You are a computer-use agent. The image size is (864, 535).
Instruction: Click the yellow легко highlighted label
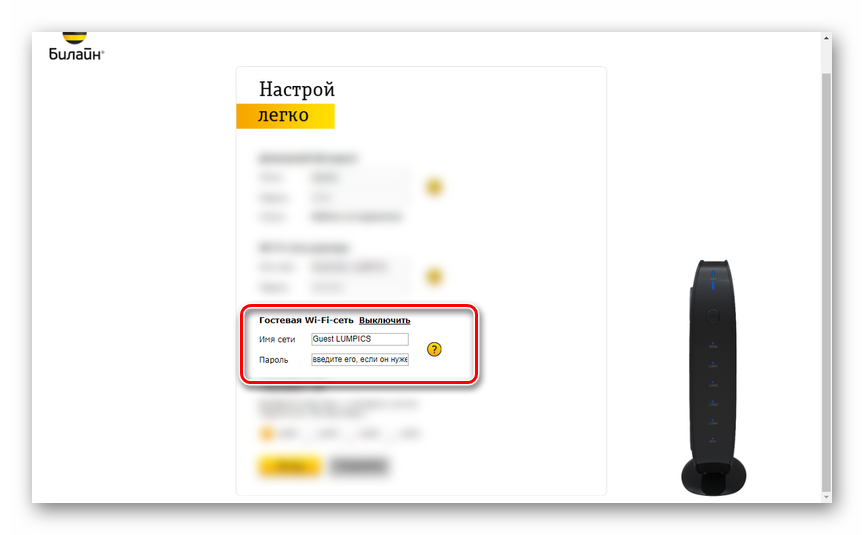(x=285, y=116)
